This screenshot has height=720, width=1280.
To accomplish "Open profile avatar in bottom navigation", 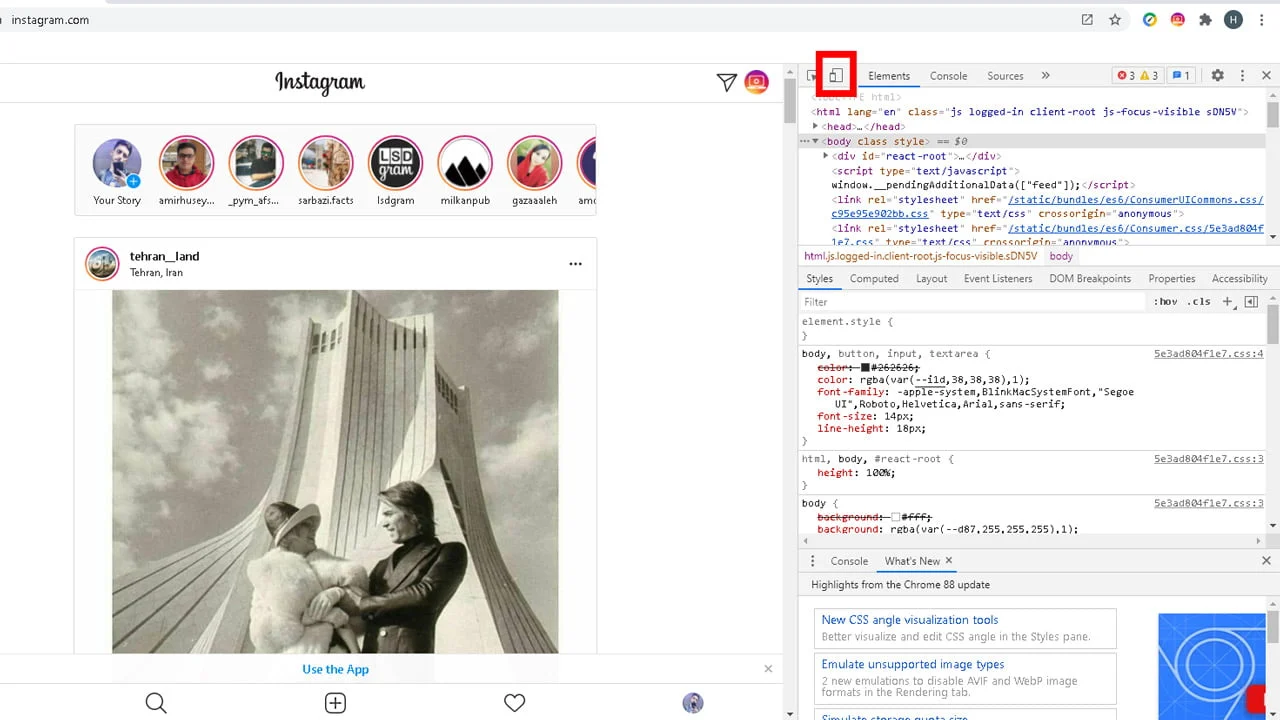I will 693,703.
